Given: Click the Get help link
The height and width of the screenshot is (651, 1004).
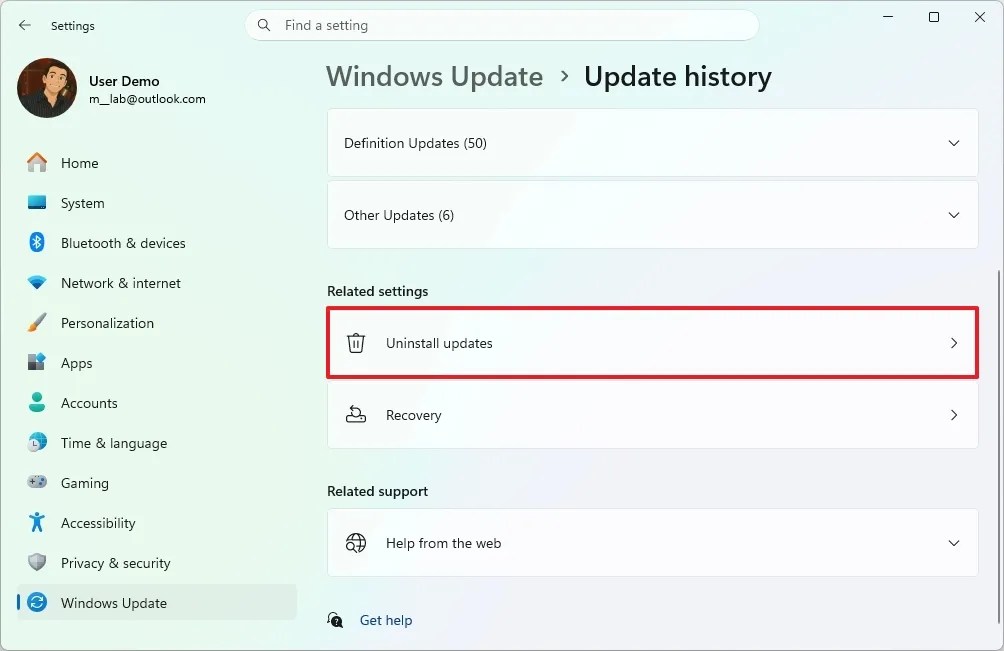Looking at the screenshot, I should coord(386,620).
